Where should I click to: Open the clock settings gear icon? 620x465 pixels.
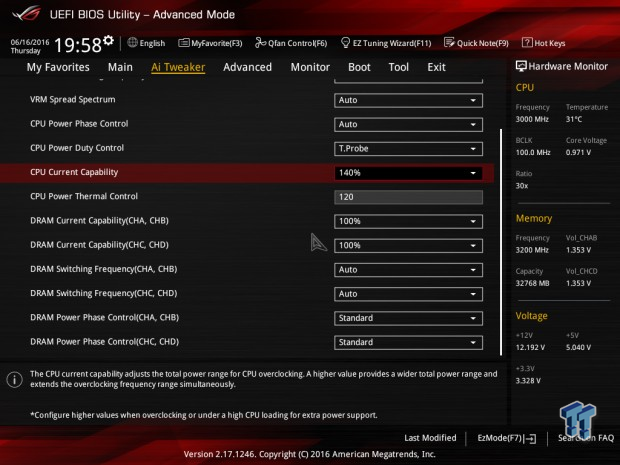click(108, 40)
